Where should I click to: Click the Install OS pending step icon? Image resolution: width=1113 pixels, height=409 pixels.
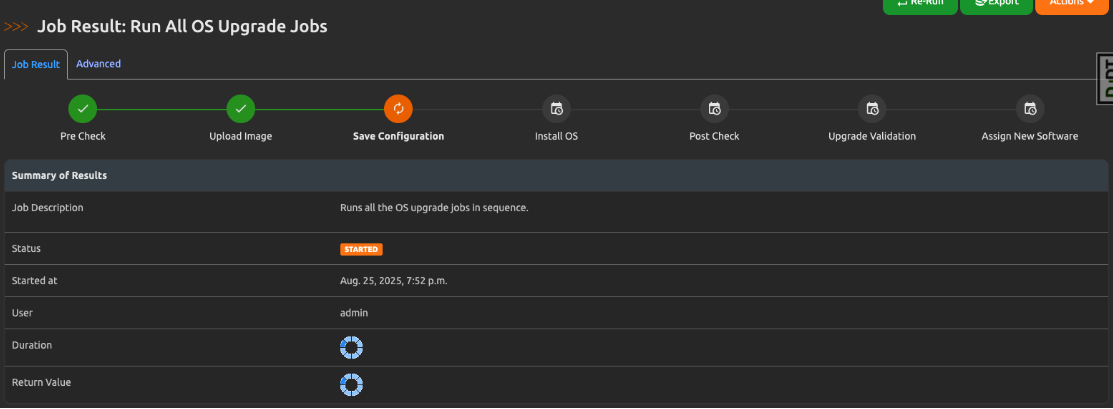556,109
